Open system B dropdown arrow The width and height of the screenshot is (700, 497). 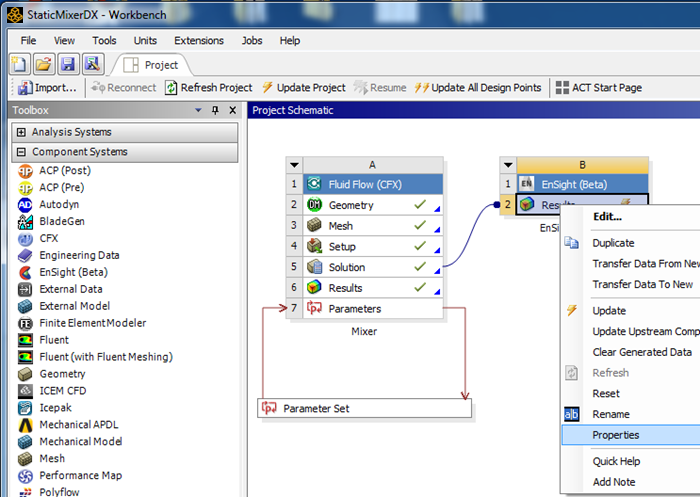pyautogui.click(x=508, y=165)
